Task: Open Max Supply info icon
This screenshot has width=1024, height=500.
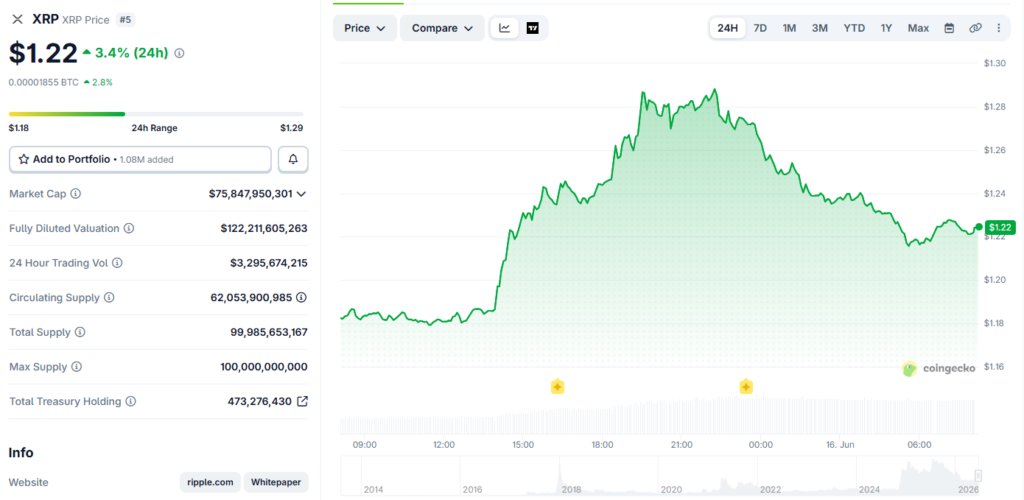Action: click(x=76, y=367)
